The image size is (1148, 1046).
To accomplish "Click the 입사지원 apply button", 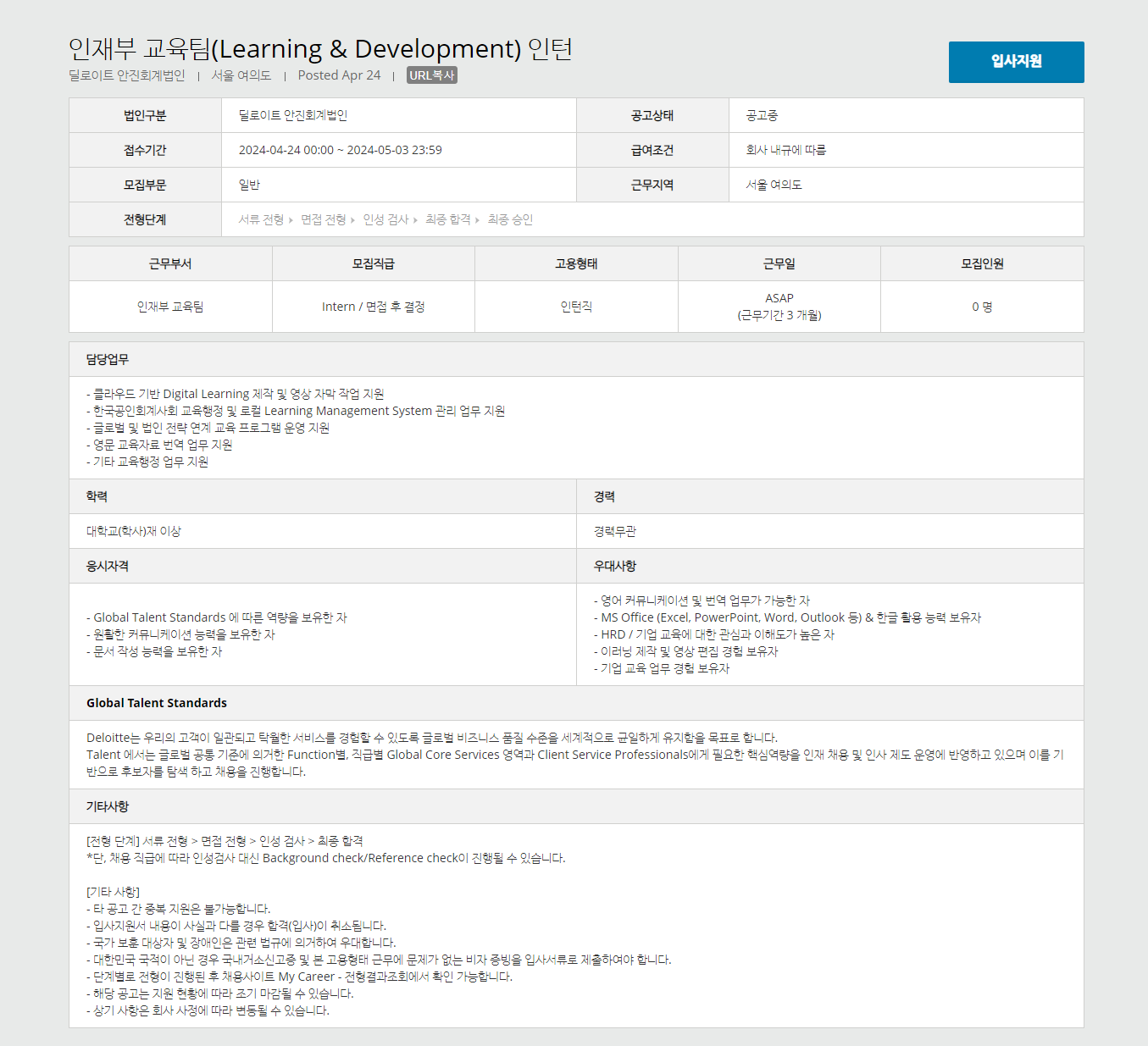I will pos(1016,62).
